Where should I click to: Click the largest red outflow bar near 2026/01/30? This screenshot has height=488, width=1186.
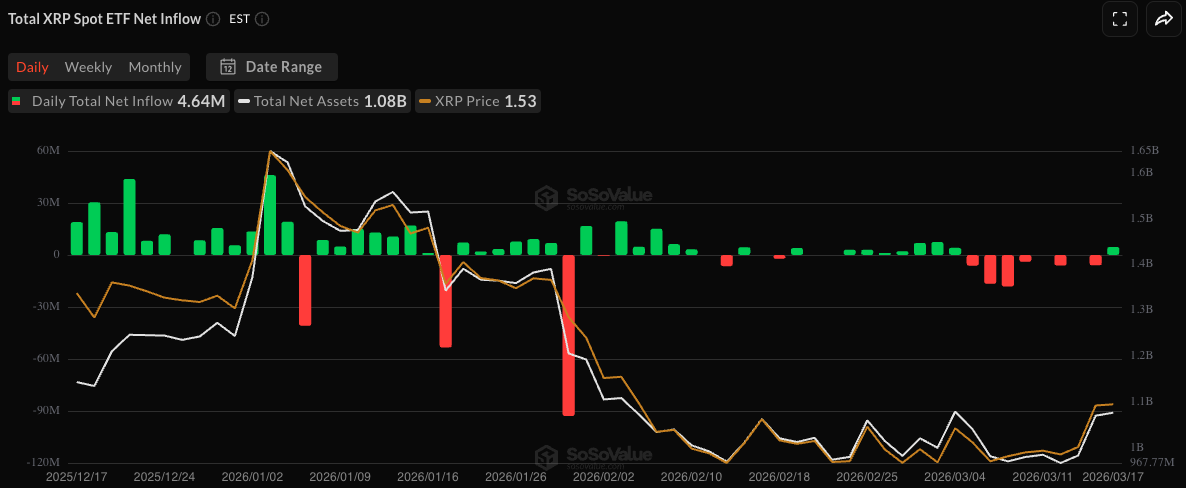569,335
